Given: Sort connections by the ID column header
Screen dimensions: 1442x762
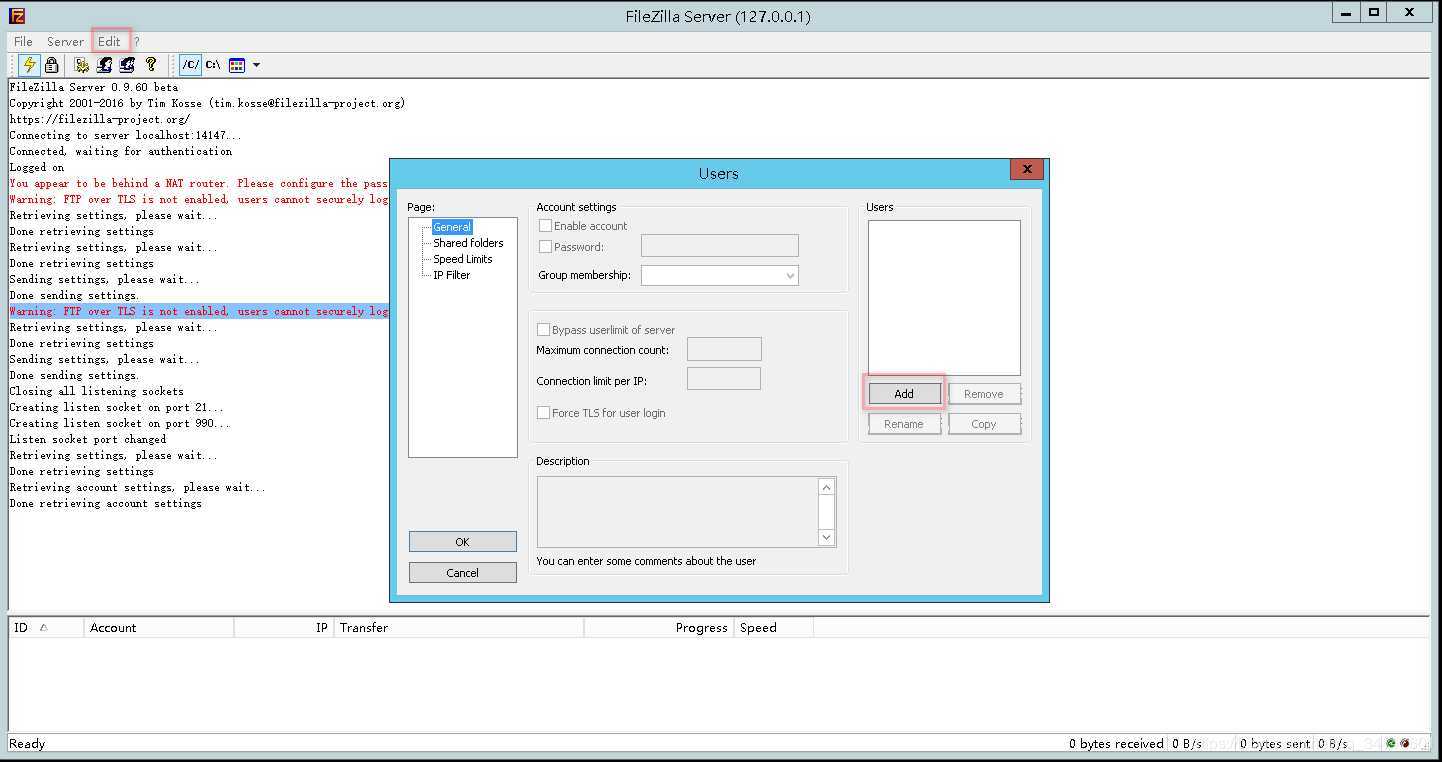Looking at the screenshot, I should point(46,628).
